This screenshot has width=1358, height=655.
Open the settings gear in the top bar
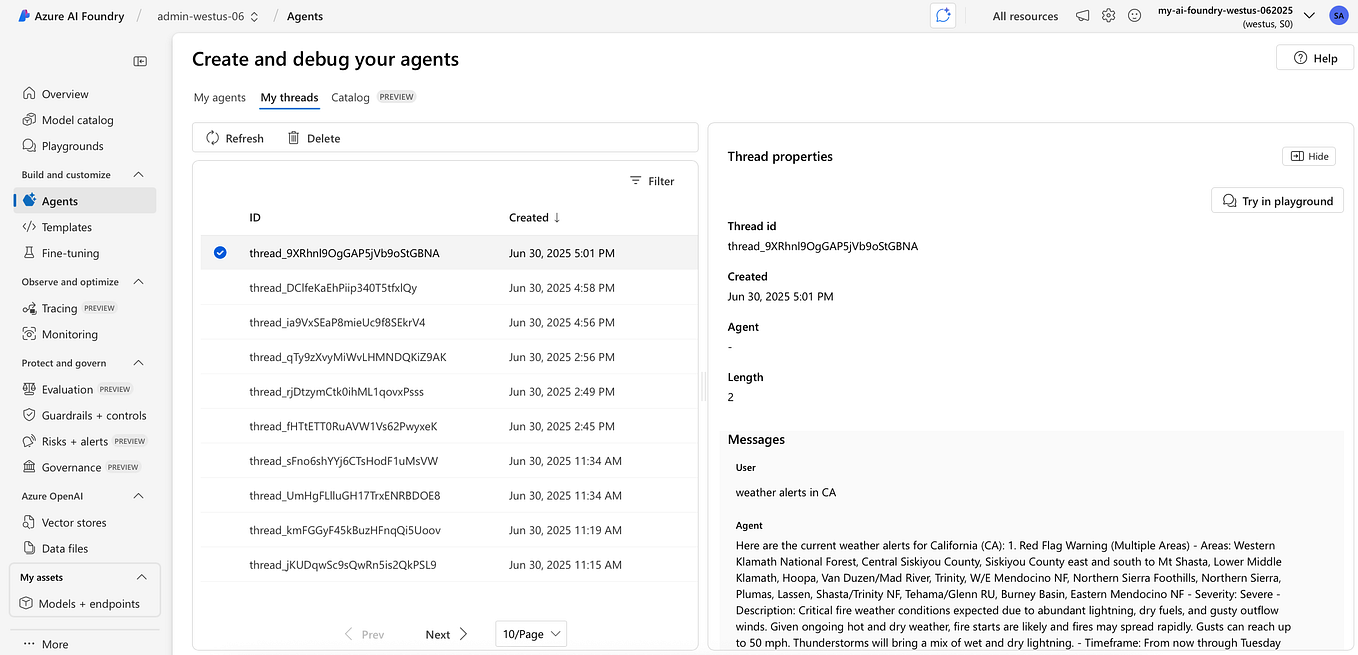coord(1108,16)
